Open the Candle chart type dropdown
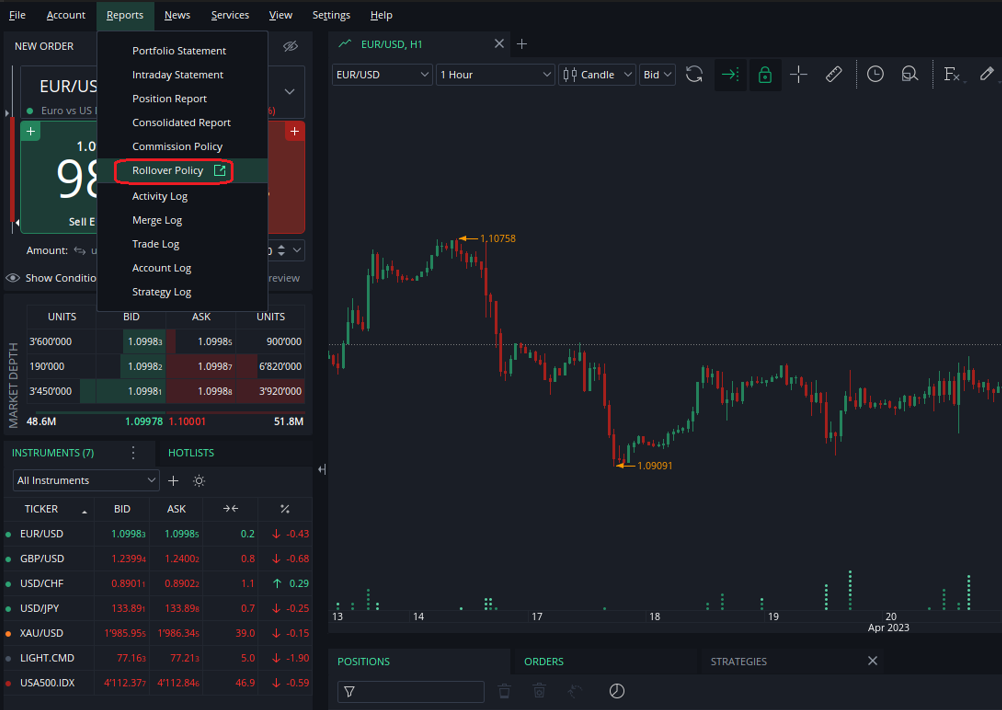1002x710 pixels. pyautogui.click(x=597, y=75)
